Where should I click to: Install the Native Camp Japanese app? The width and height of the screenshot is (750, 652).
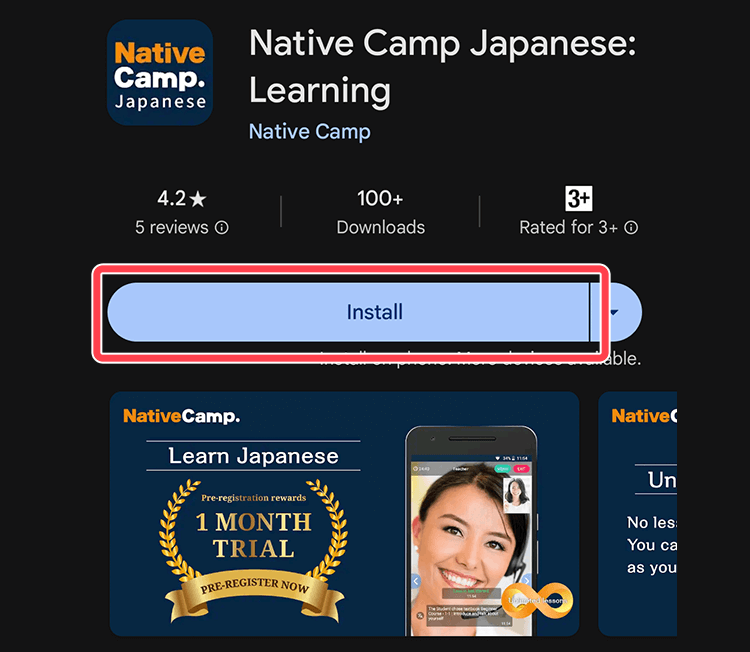pyautogui.click(x=349, y=312)
